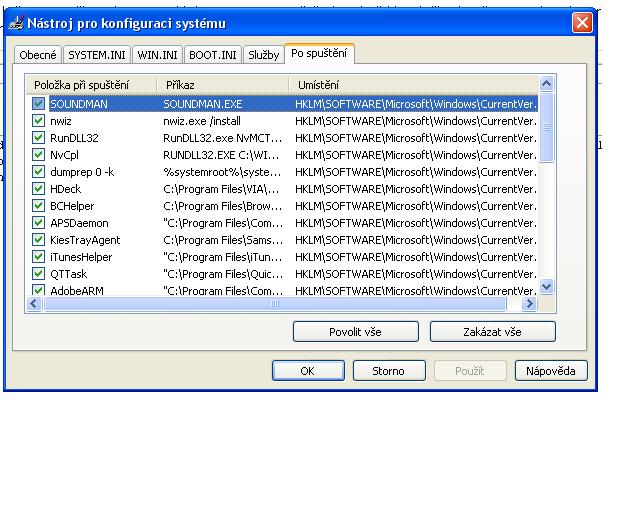
Task: Uncheck the nwiz startup item
Action: (38, 121)
